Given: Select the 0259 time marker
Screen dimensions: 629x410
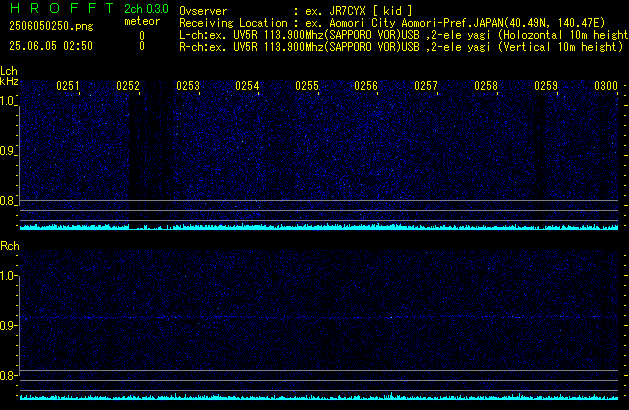Looking at the screenshot, I should [x=546, y=86].
